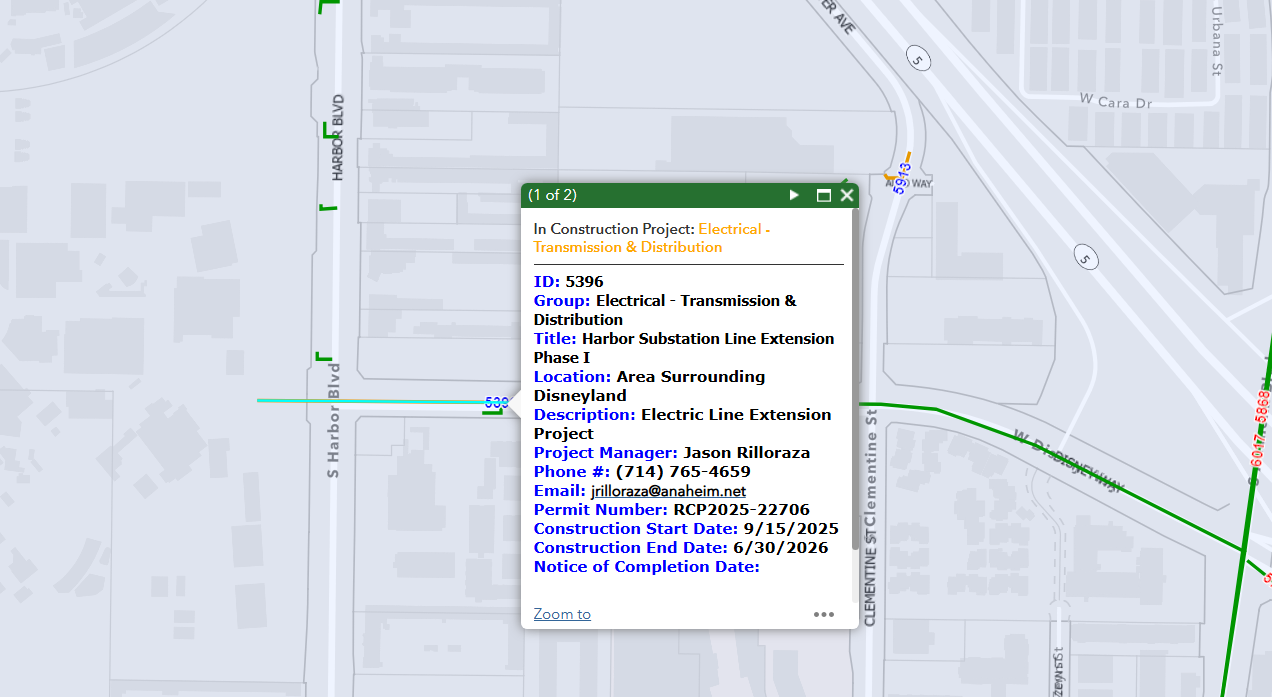Click the lower Interstate 5 shield

tap(1085, 257)
